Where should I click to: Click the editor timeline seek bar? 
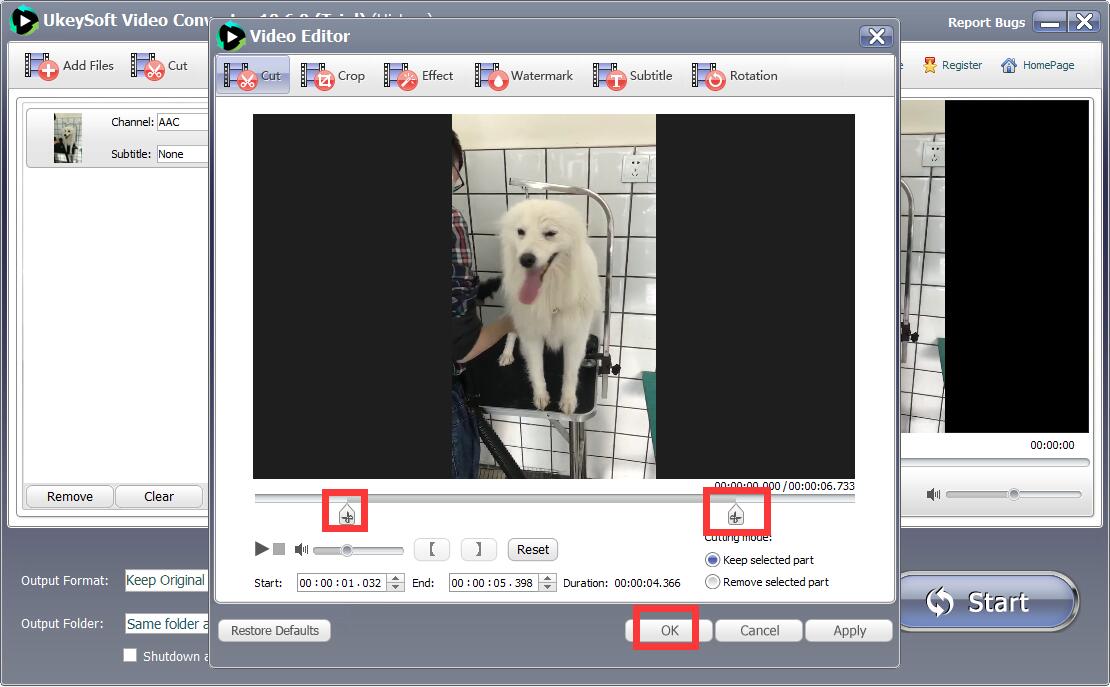pyautogui.click(x=554, y=499)
